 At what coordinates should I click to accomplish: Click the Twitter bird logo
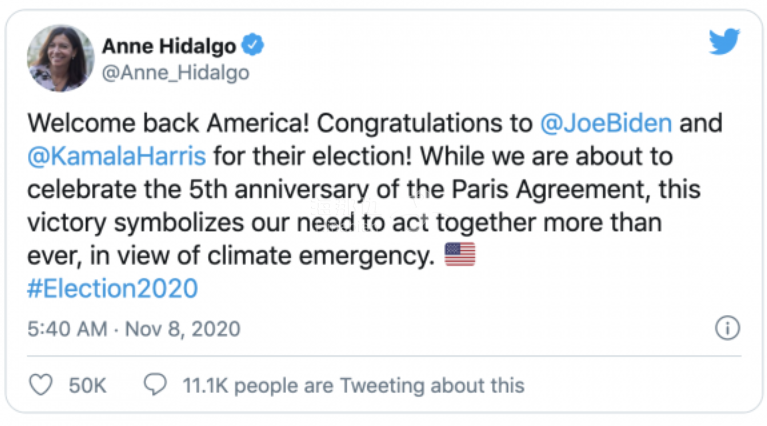[x=724, y=42]
